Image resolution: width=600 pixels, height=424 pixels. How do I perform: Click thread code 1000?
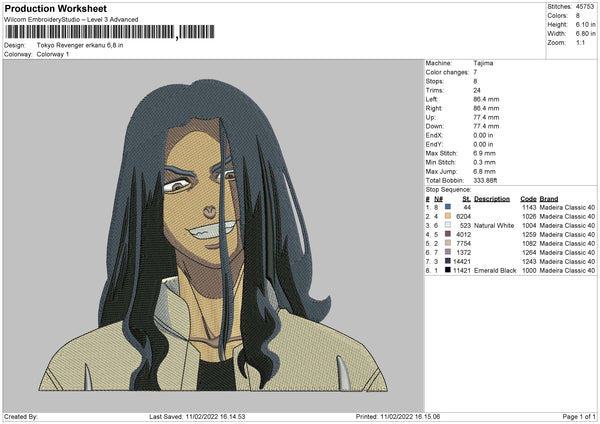pyautogui.click(x=529, y=271)
